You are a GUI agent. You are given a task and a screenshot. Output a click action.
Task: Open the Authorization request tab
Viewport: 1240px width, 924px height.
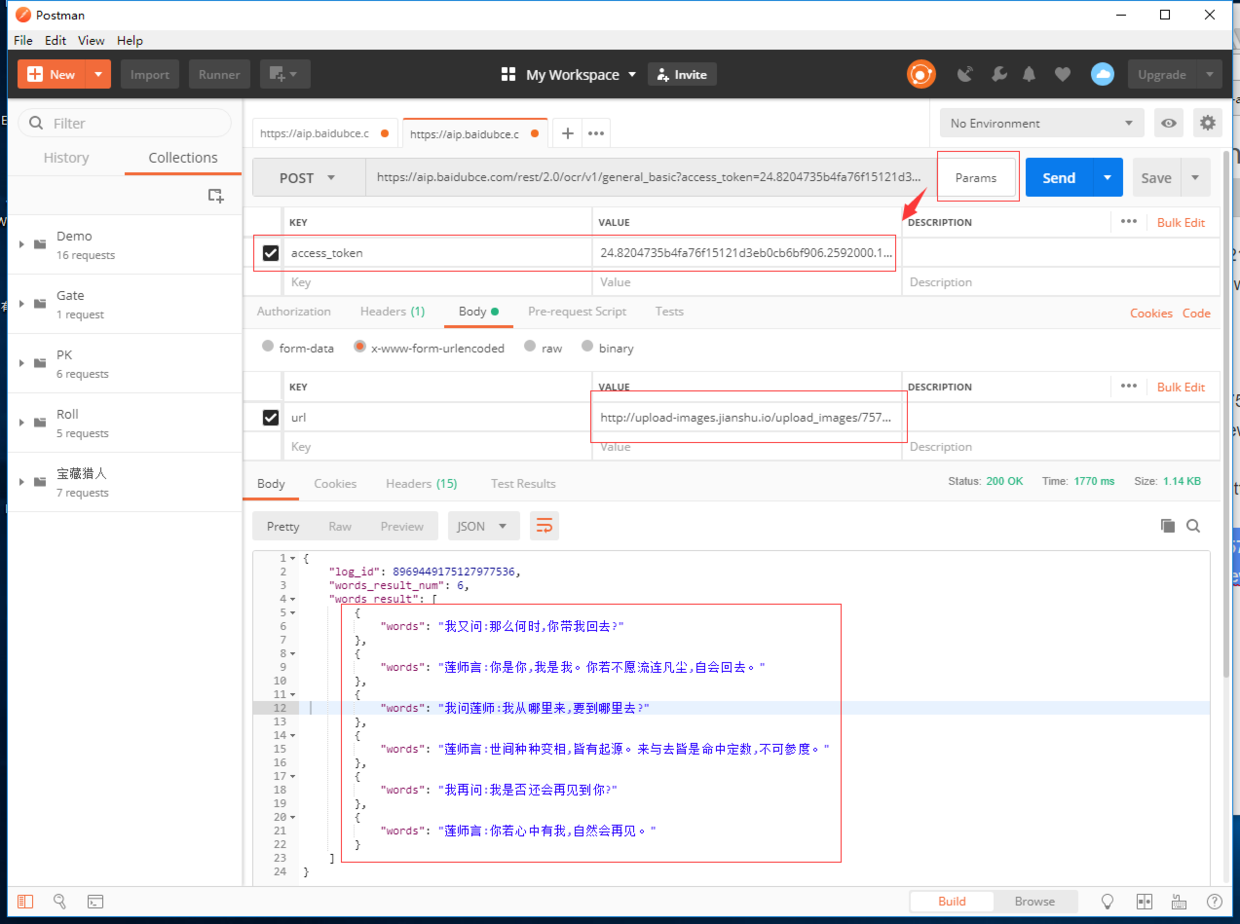pos(294,311)
